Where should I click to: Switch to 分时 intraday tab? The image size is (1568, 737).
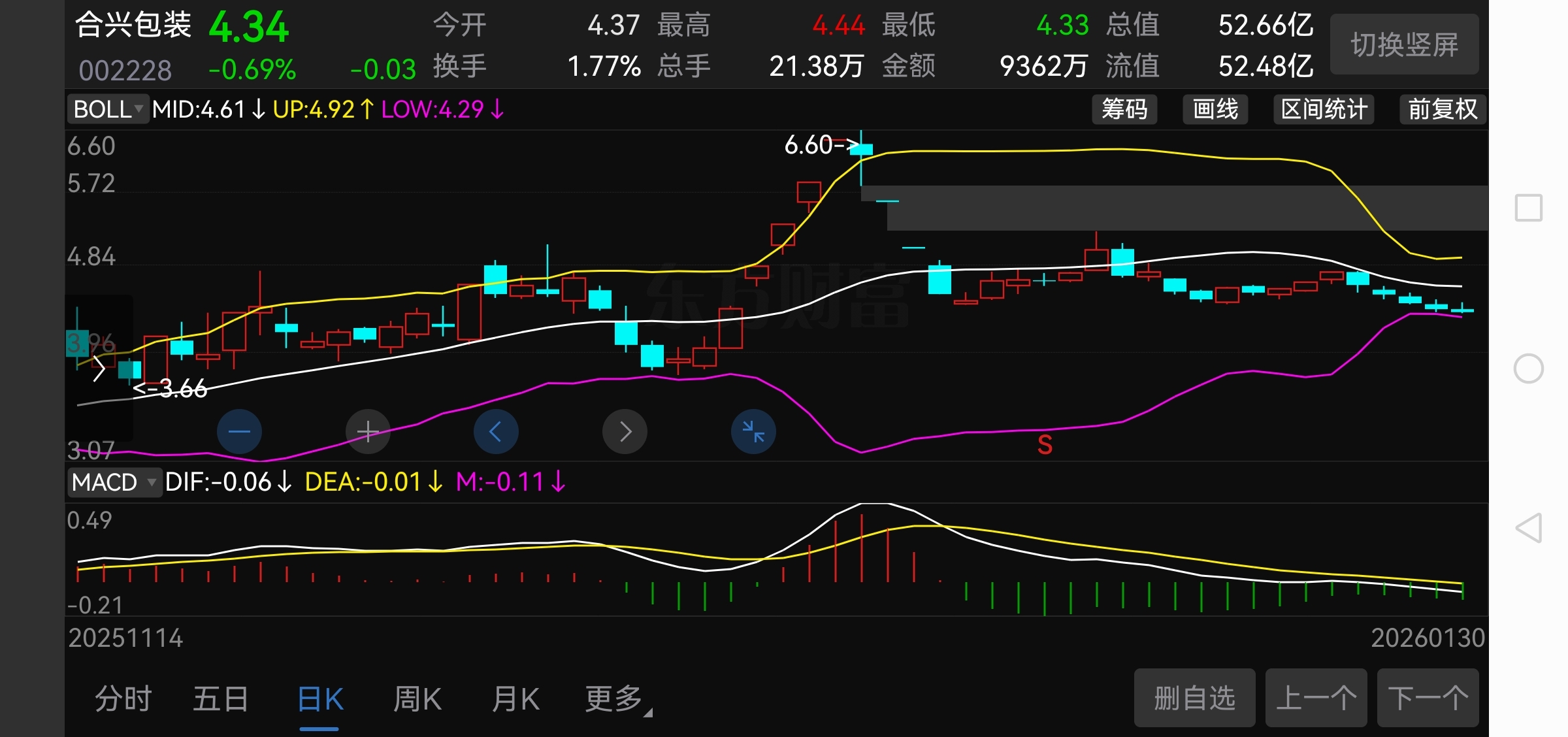pyautogui.click(x=123, y=698)
